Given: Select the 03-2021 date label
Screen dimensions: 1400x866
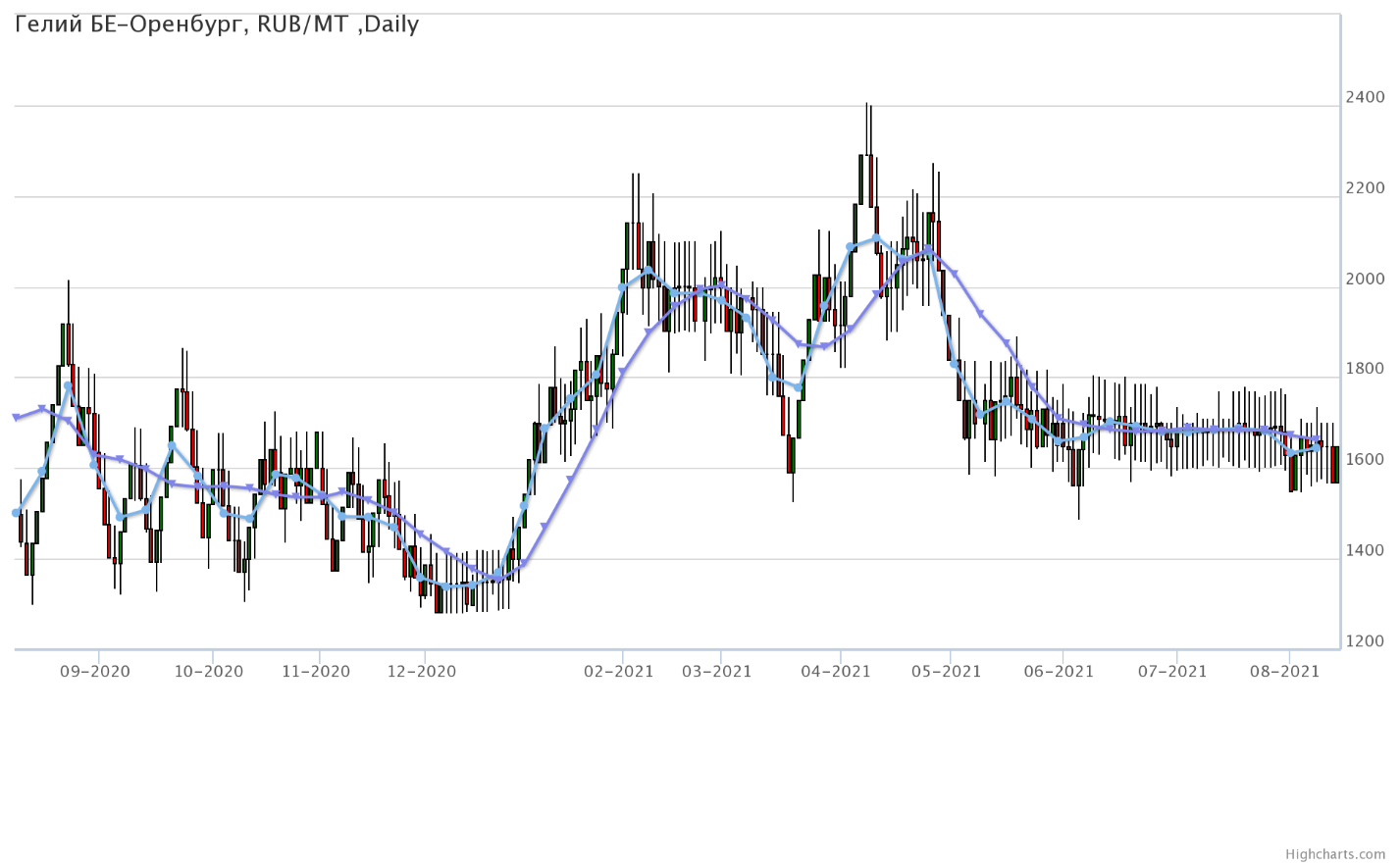Looking at the screenshot, I should 716,671.
